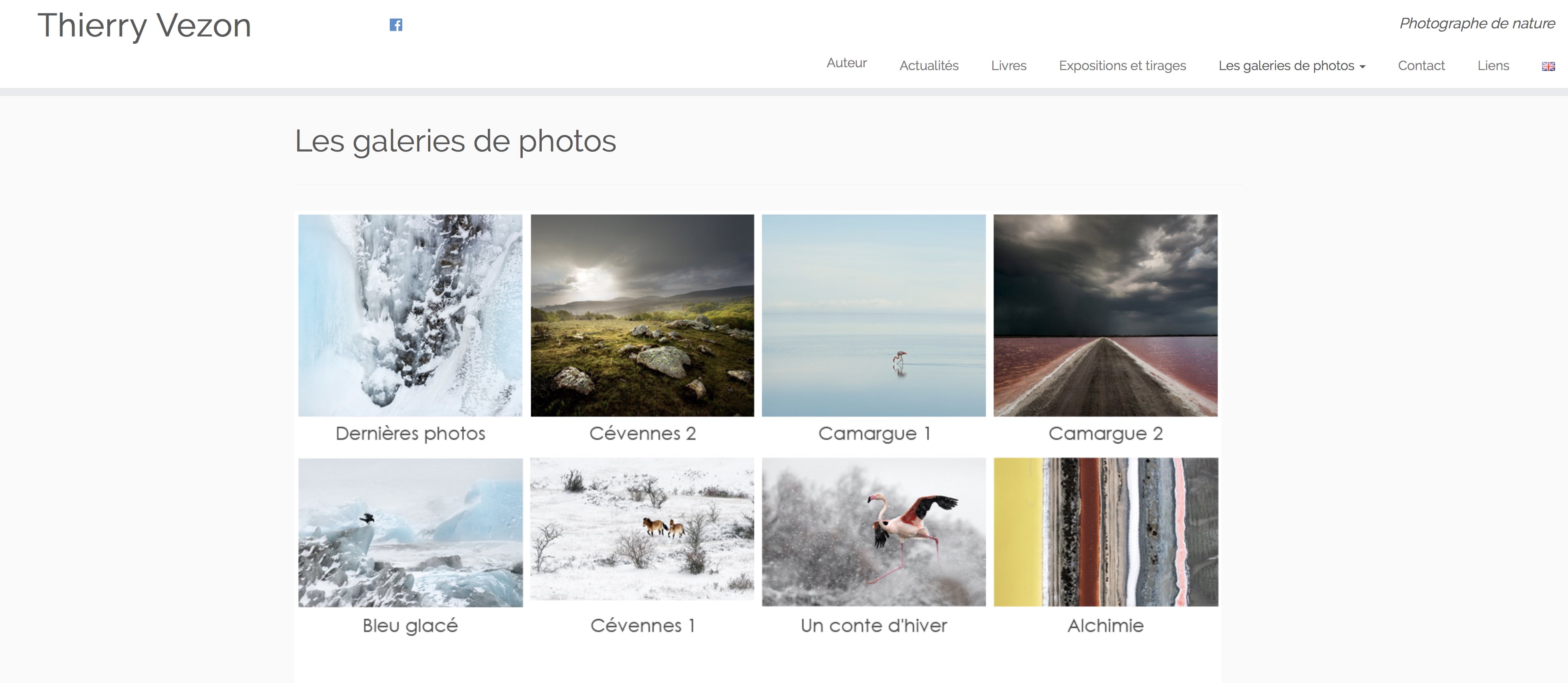Click the Thierry Vezon site title
Image resolution: width=1568 pixels, height=683 pixels.
(x=144, y=26)
